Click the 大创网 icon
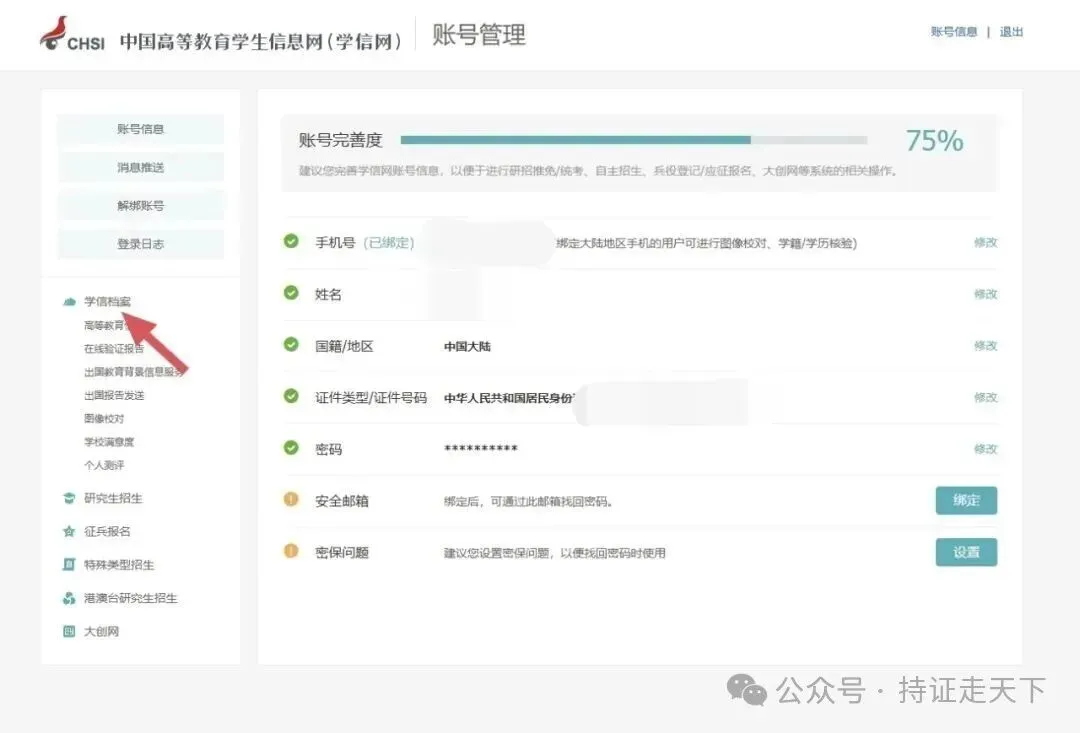 point(69,631)
